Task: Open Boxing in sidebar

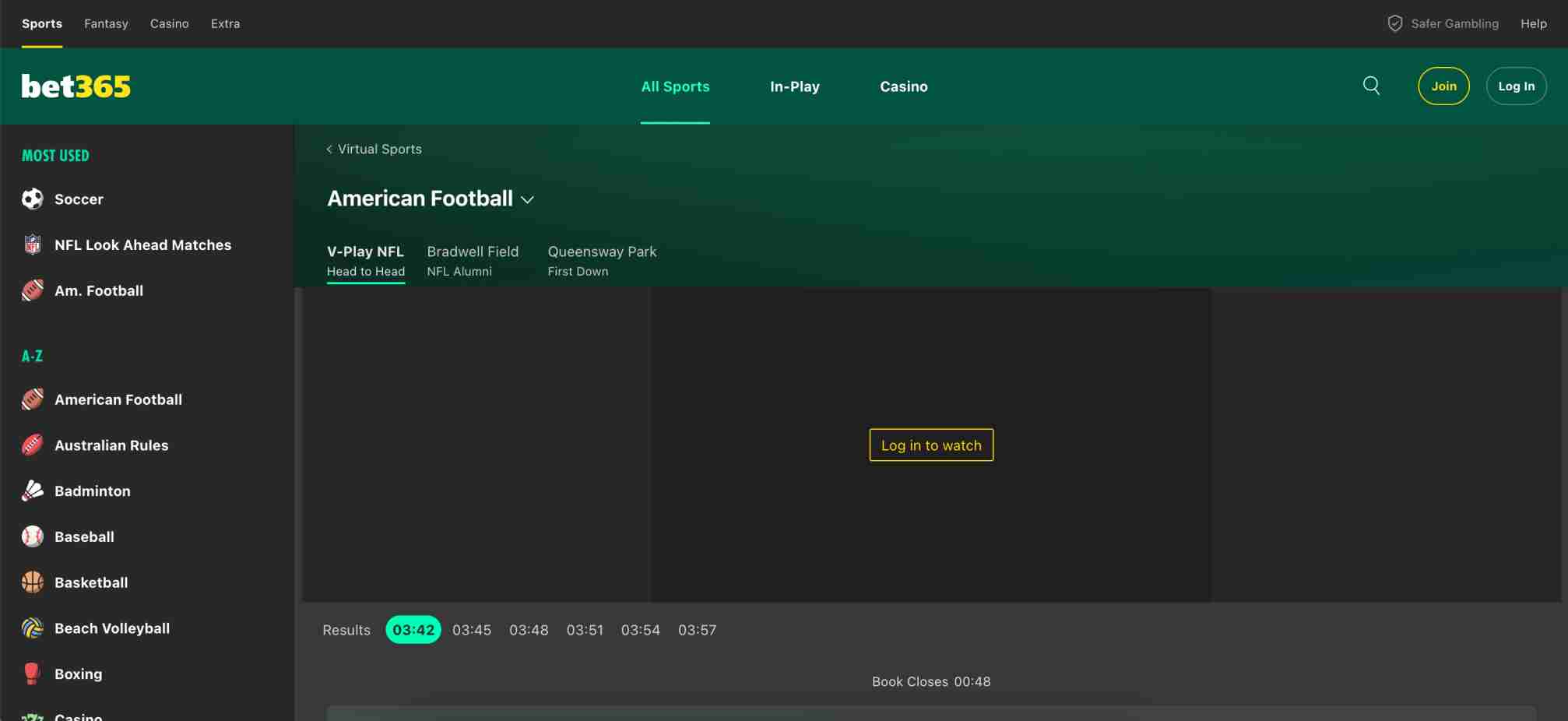Action: tap(78, 674)
